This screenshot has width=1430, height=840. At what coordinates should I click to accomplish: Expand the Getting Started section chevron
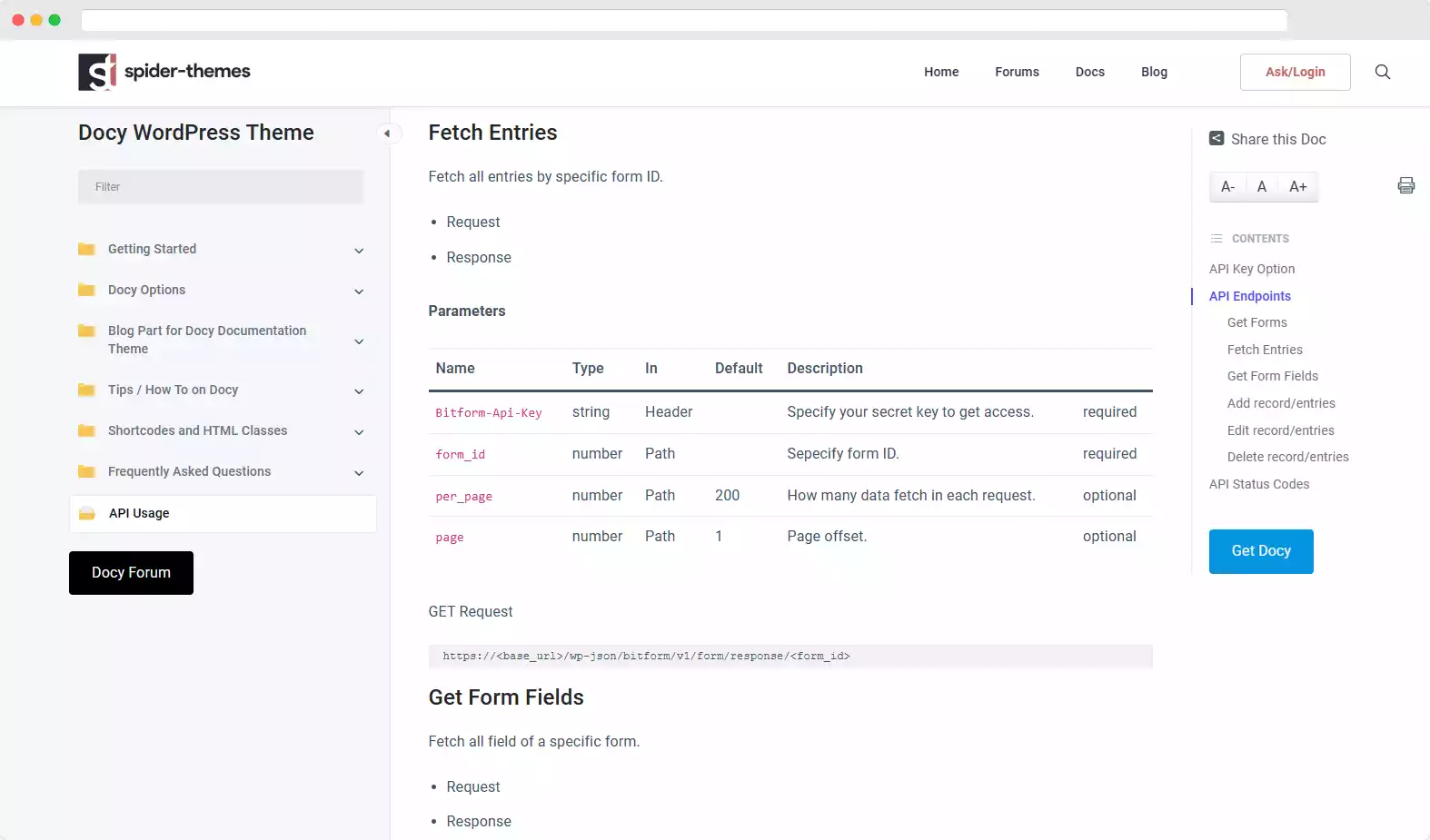click(359, 251)
